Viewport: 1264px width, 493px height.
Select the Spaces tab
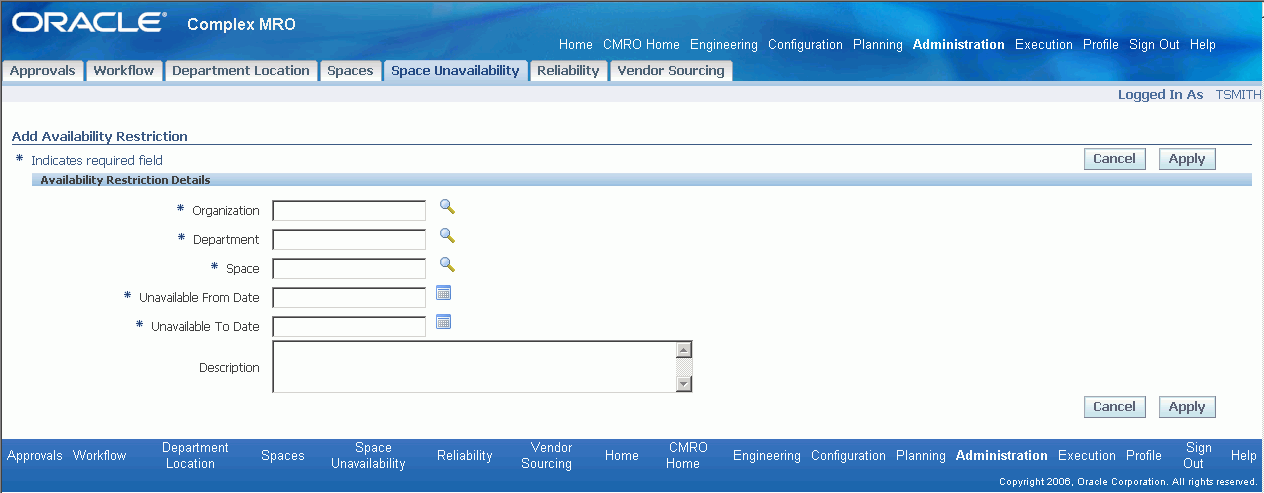pyautogui.click(x=350, y=71)
